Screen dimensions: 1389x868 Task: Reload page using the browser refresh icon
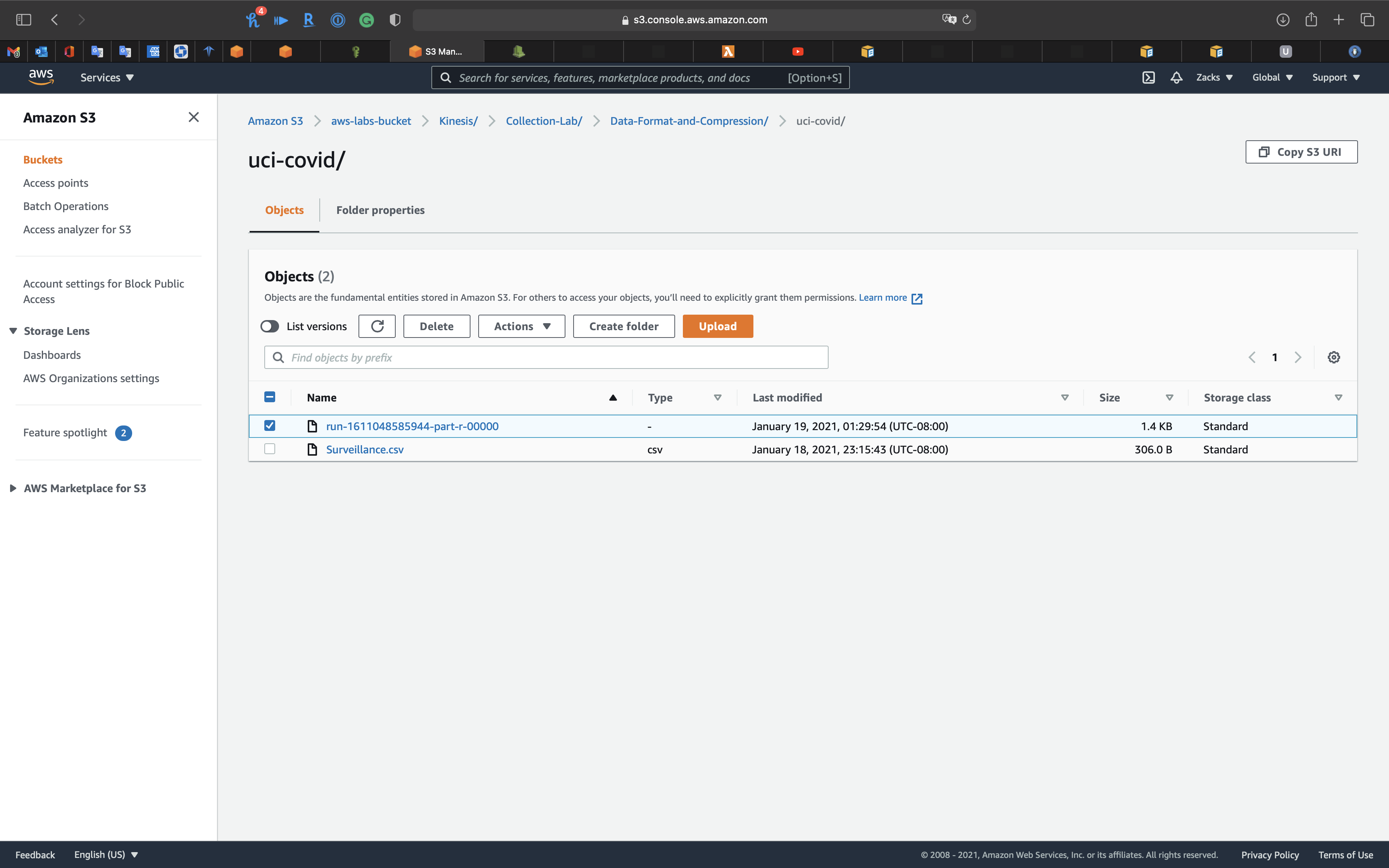tap(967, 19)
